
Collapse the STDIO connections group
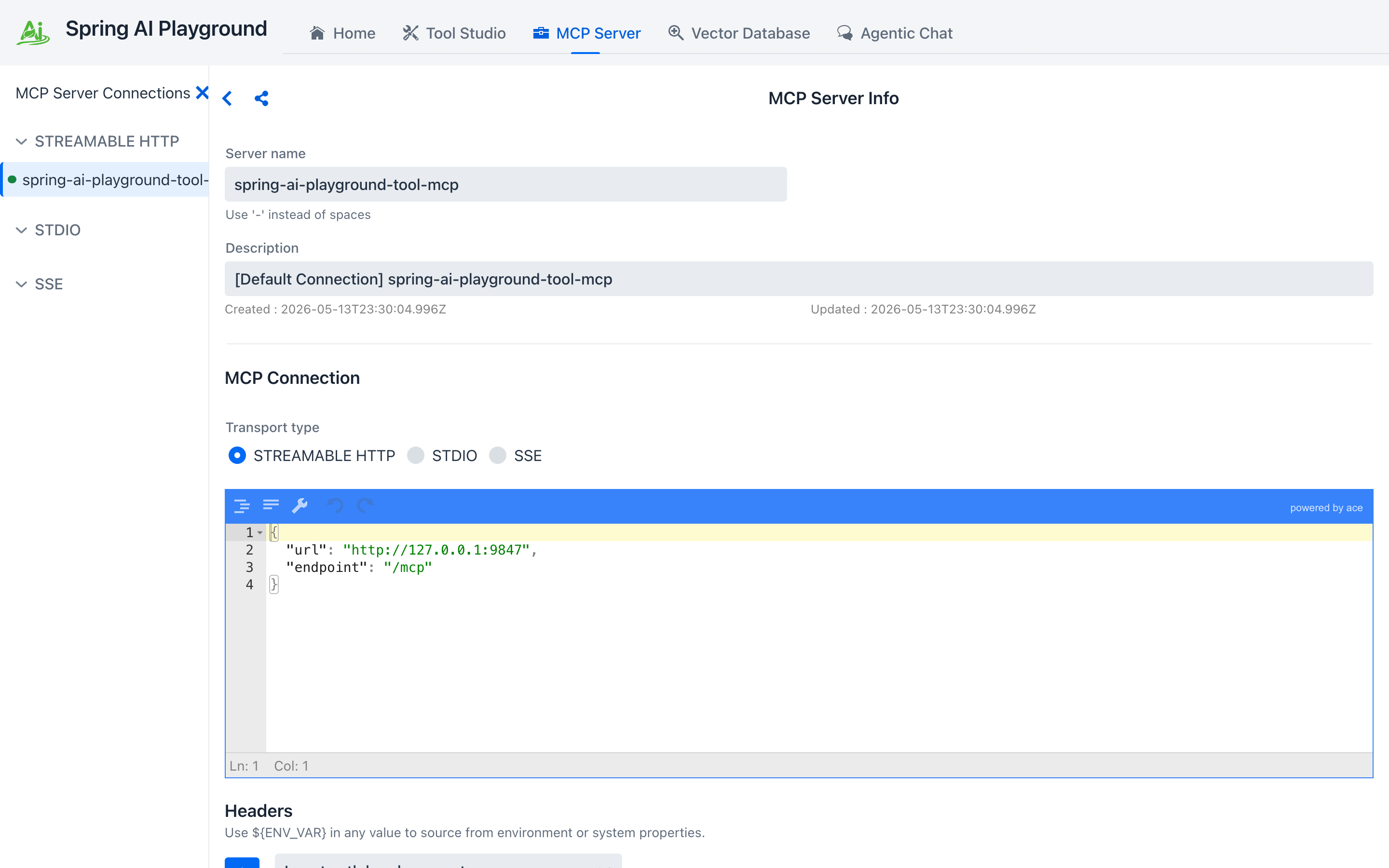[x=21, y=230]
